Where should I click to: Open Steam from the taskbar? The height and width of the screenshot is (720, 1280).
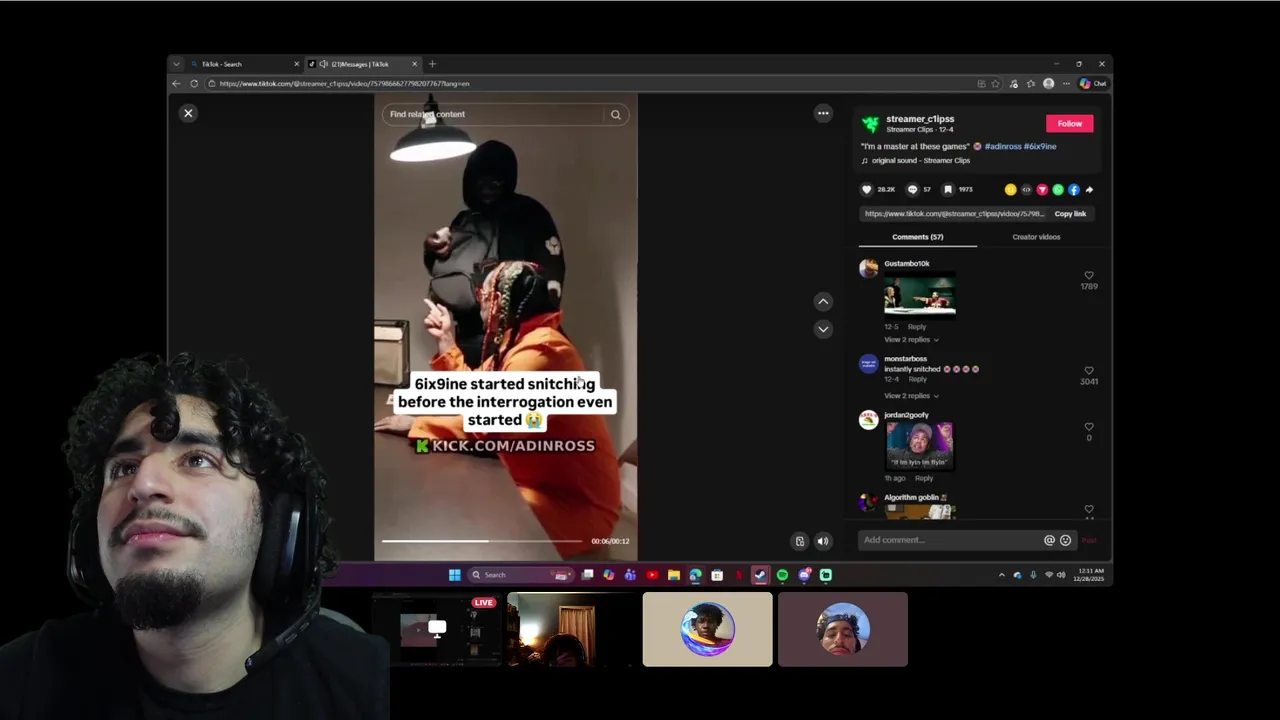pos(760,575)
